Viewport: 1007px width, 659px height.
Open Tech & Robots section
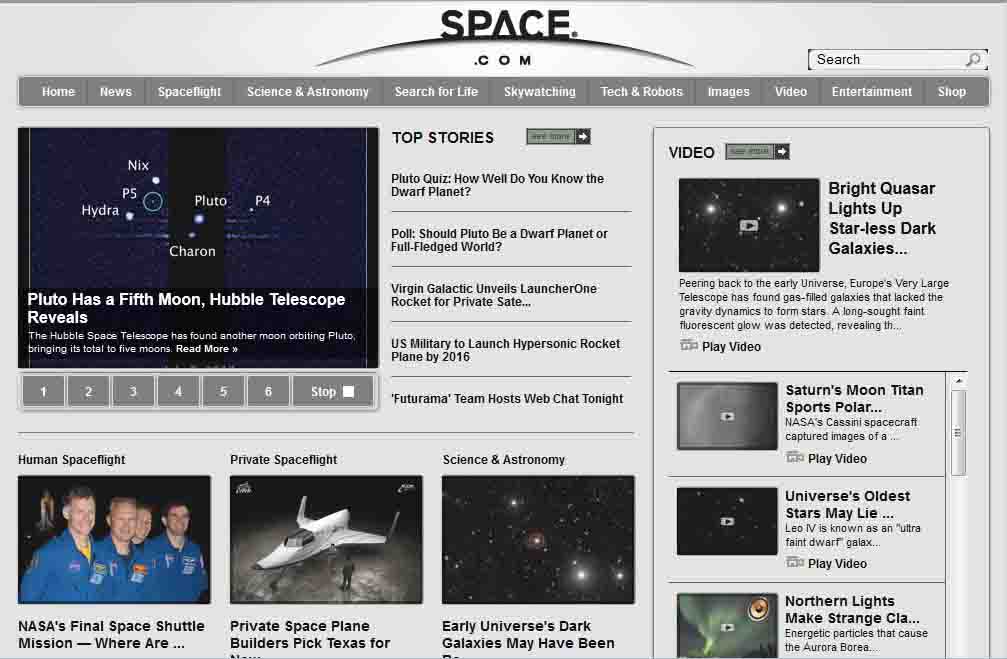pyautogui.click(x=642, y=92)
